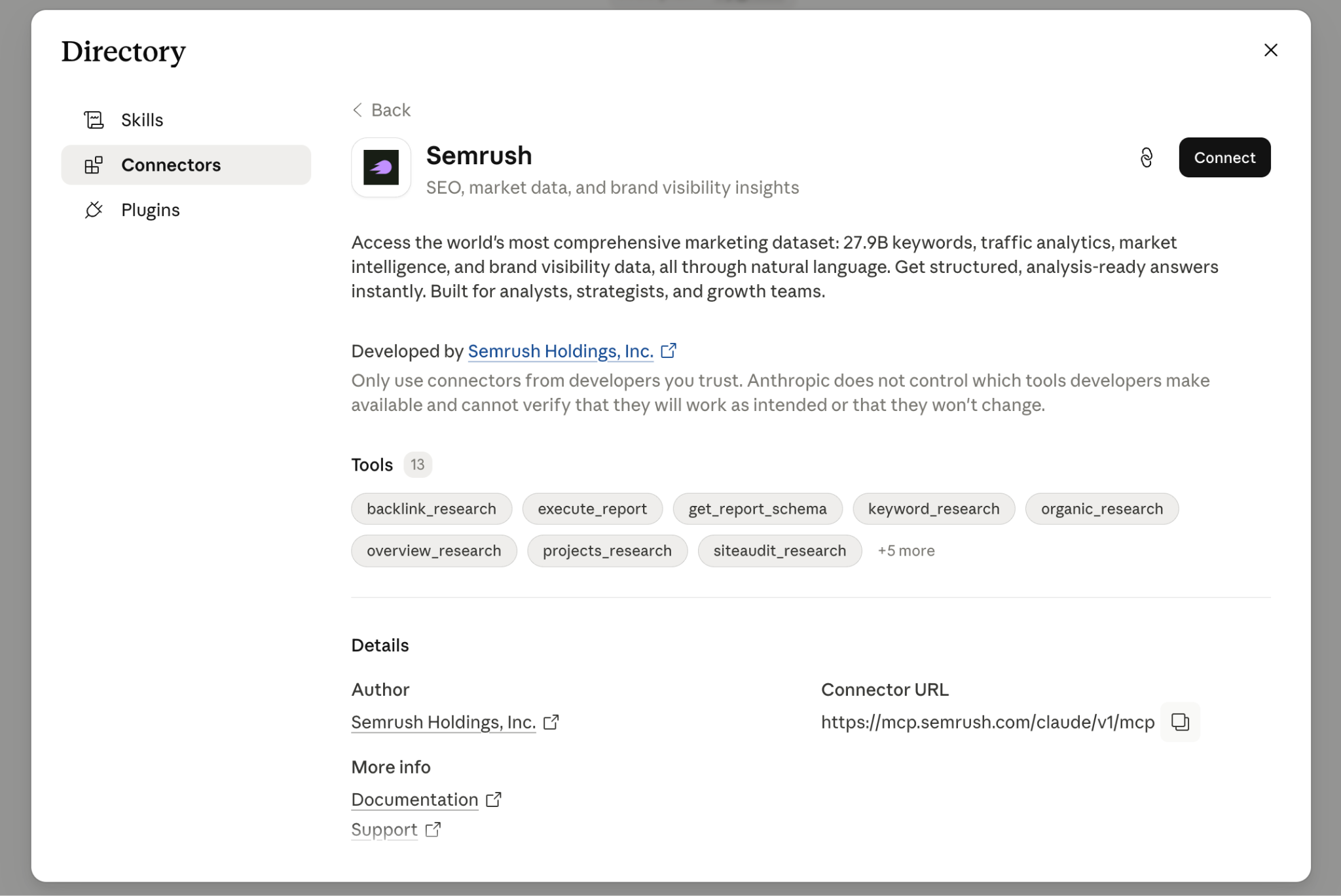This screenshot has width=1341, height=896.
Task: Expand the +5 more tools
Action: [906, 551]
